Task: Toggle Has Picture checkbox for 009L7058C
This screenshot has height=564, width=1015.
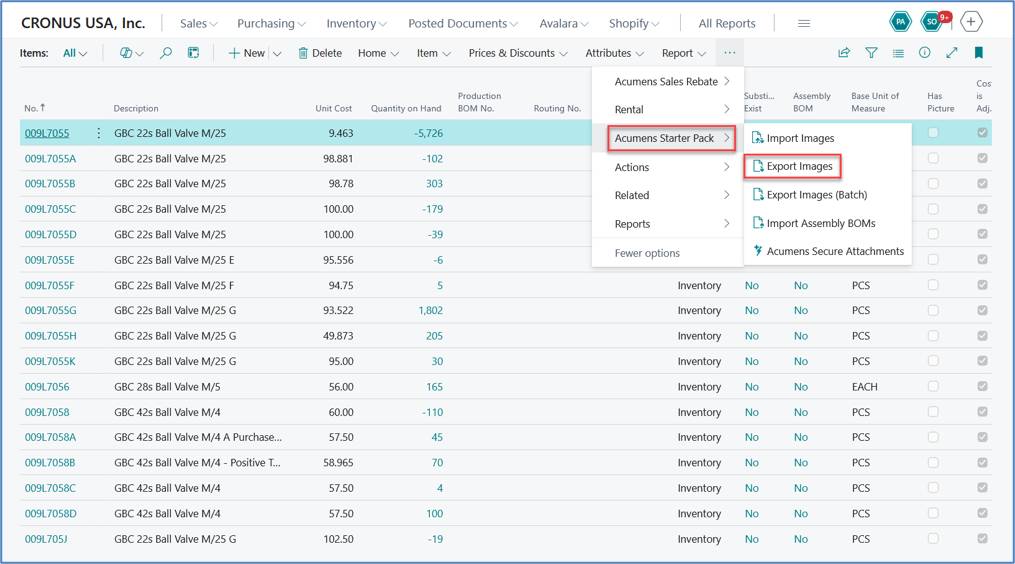Action: tap(933, 488)
